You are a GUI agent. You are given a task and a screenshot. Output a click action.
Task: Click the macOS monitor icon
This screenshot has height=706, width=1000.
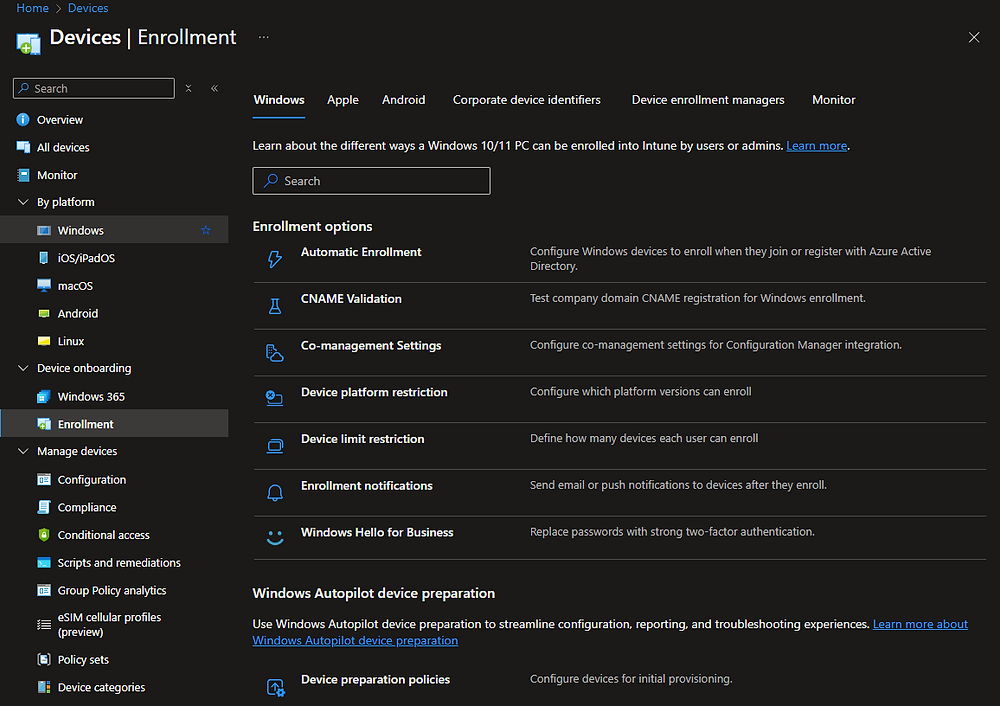[x=43, y=286]
